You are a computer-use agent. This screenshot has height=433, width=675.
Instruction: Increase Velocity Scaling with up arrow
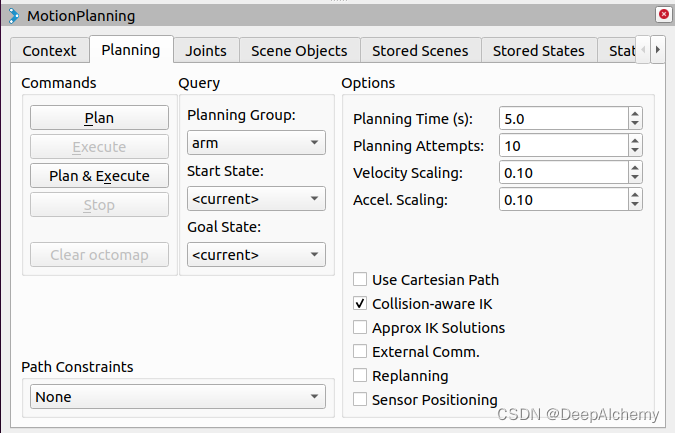tap(635, 167)
